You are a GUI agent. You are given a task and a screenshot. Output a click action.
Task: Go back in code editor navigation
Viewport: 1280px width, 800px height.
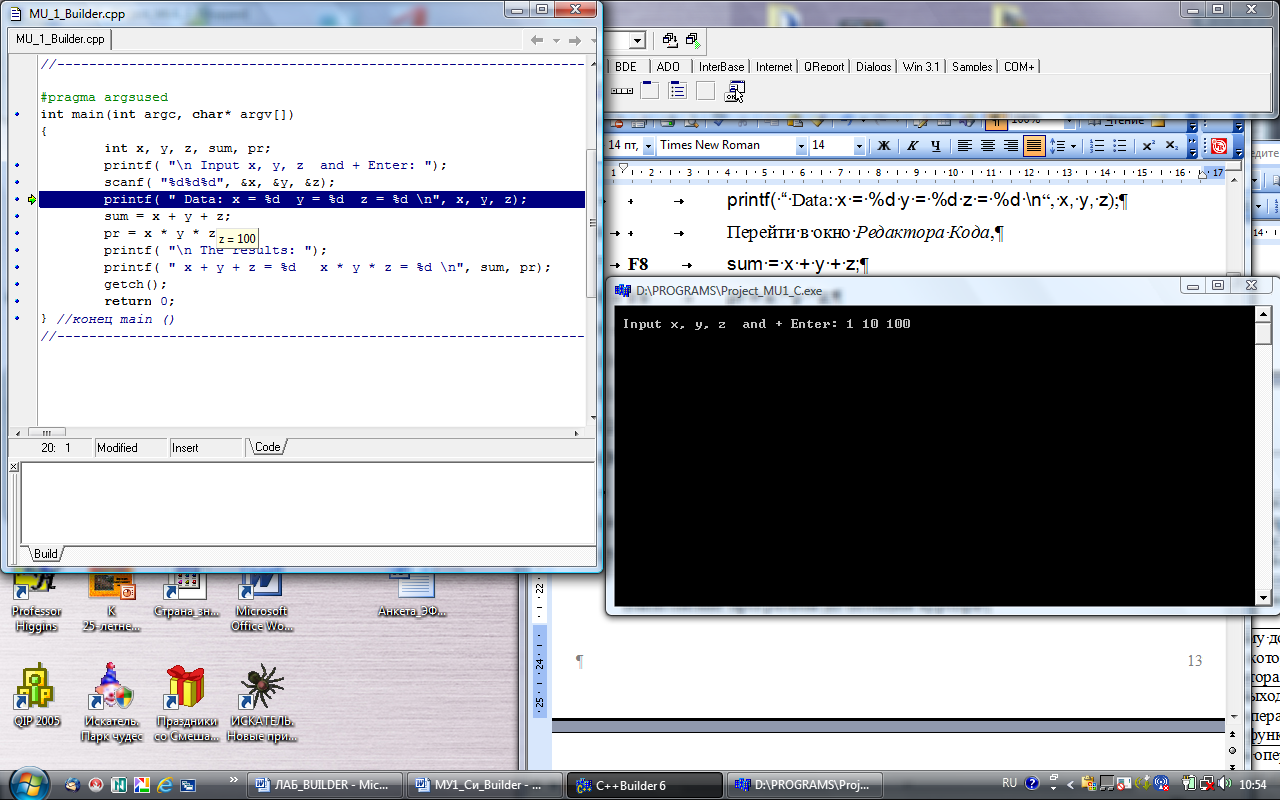[x=537, y=41]
